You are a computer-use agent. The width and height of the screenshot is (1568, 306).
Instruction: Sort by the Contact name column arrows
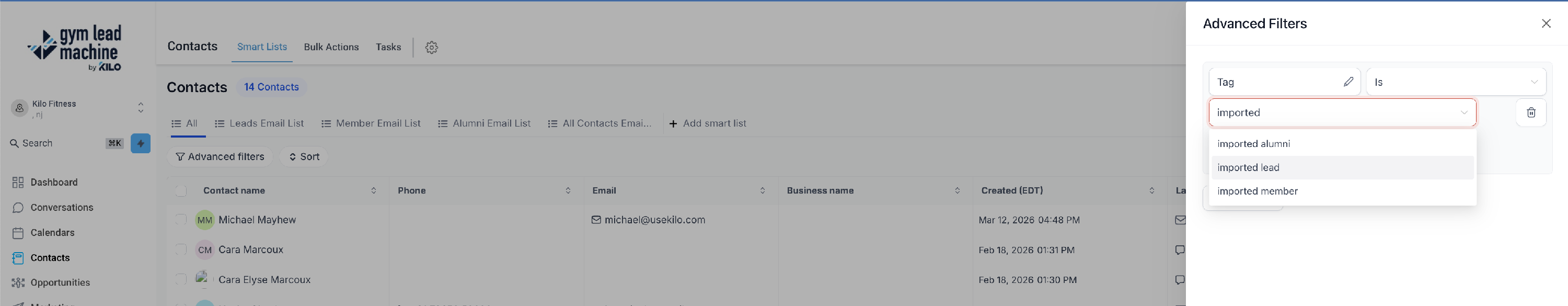click(x=374, y=191)
